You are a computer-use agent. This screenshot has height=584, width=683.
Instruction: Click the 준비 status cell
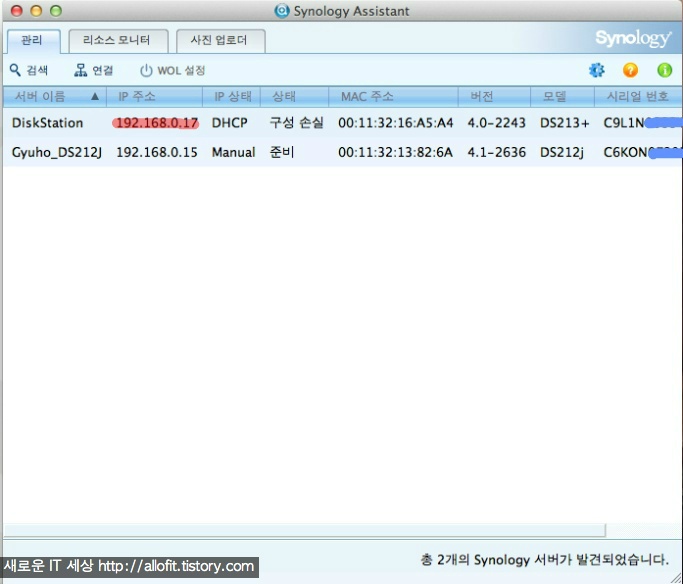coord(282,152)
